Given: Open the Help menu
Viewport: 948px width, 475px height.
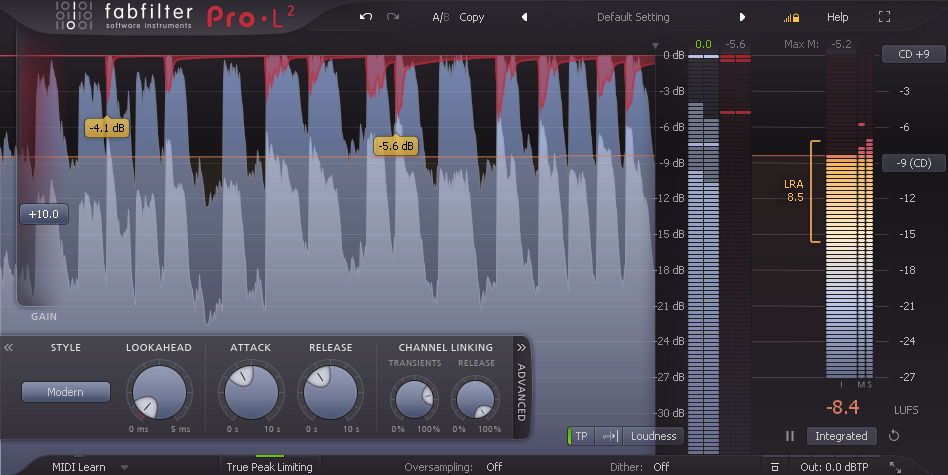Looking at the screenshot, I should tap(837, 18).
